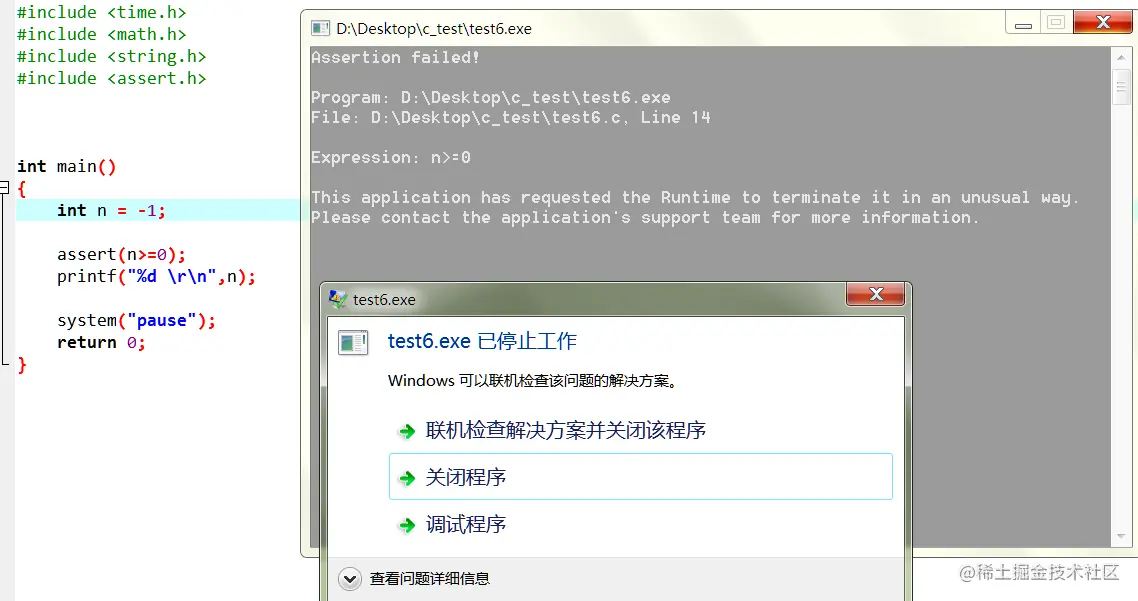Viewport: 1138px width, 601px height.
Task: Click 'This application has requested the Runtime' line
Action: click(695, 197)
